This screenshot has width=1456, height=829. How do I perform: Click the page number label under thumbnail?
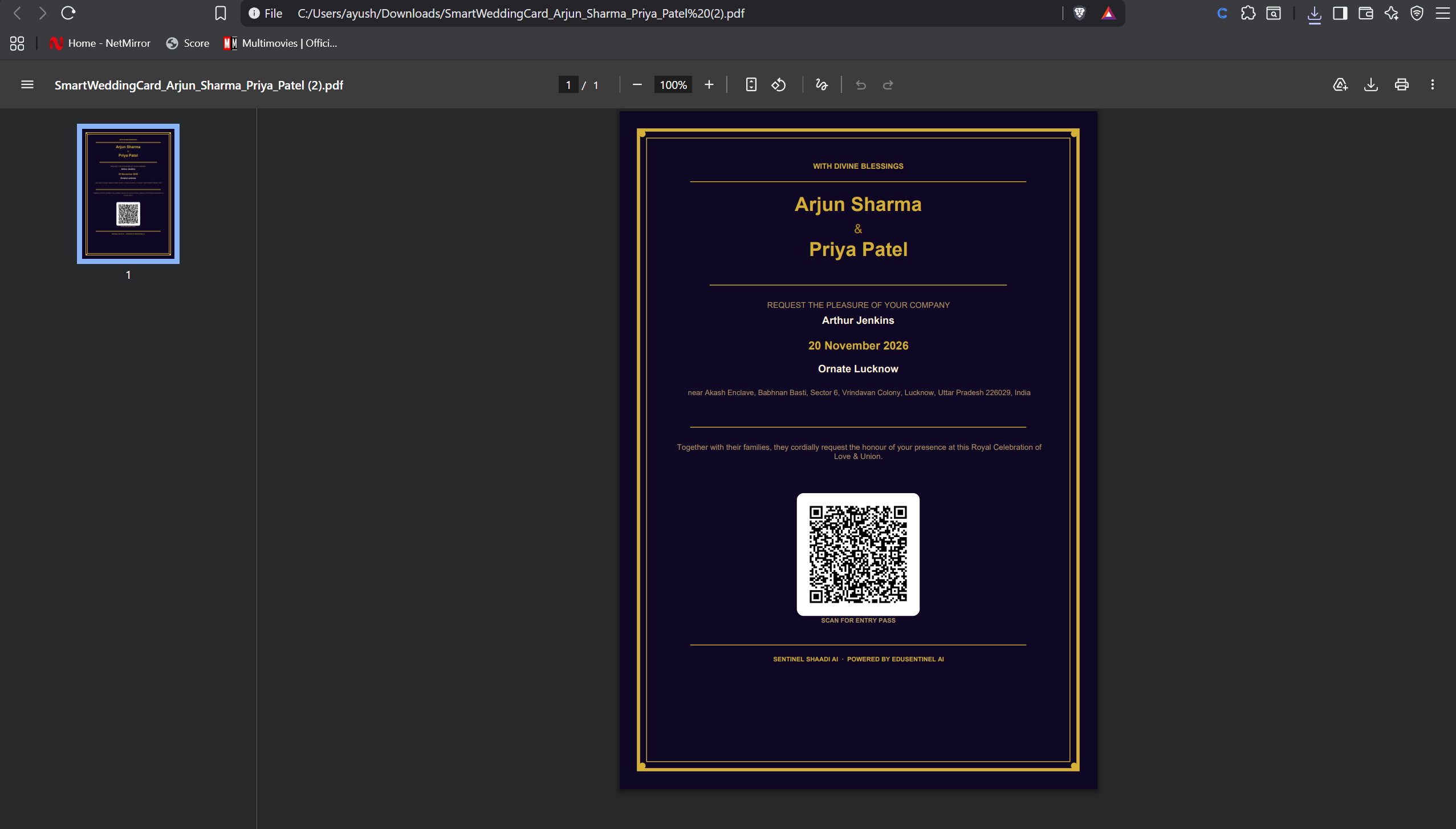pyautogui.click(x=128, y=275)
